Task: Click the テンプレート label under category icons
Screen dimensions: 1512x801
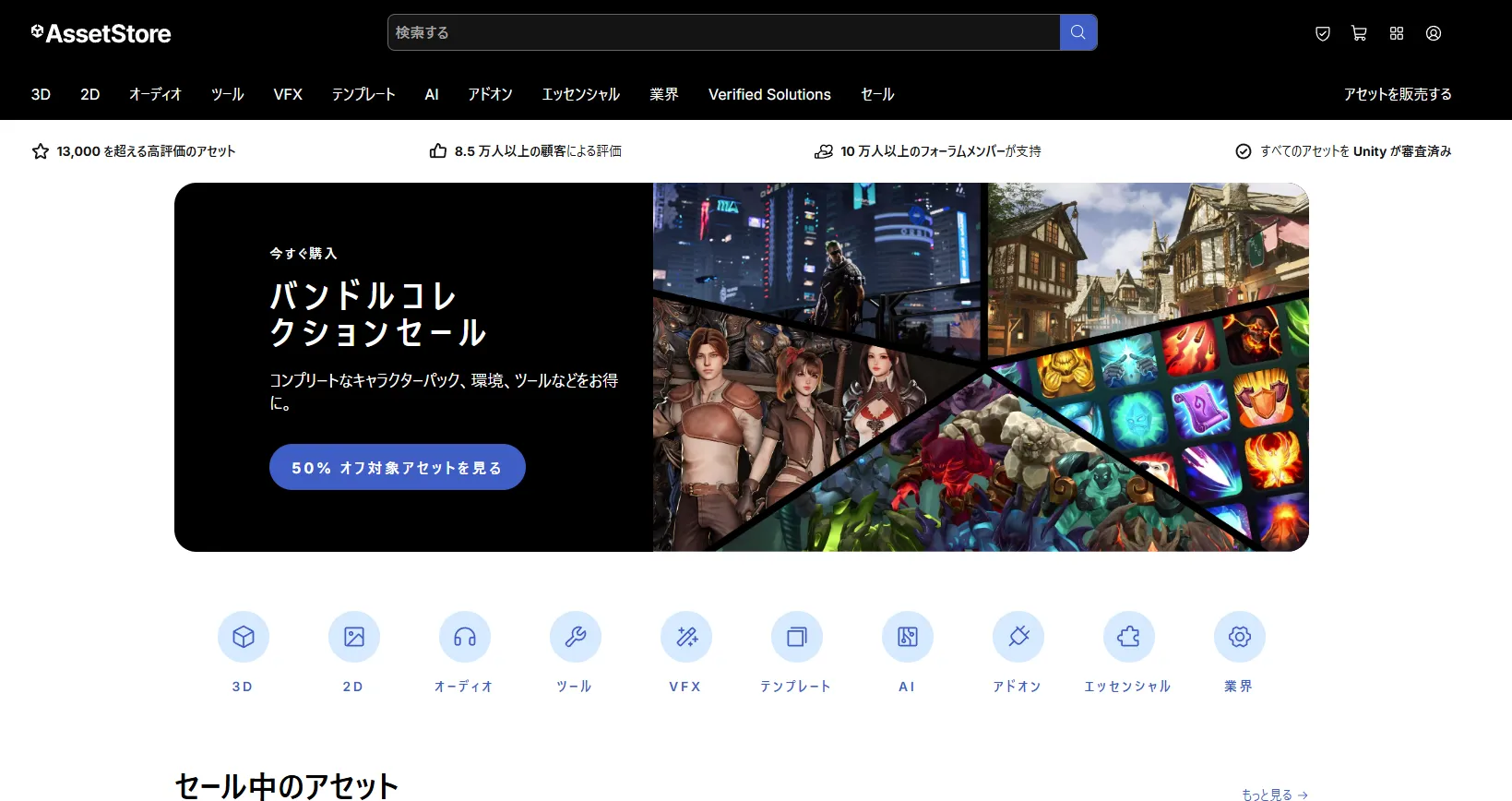Action: click(796, 687)
